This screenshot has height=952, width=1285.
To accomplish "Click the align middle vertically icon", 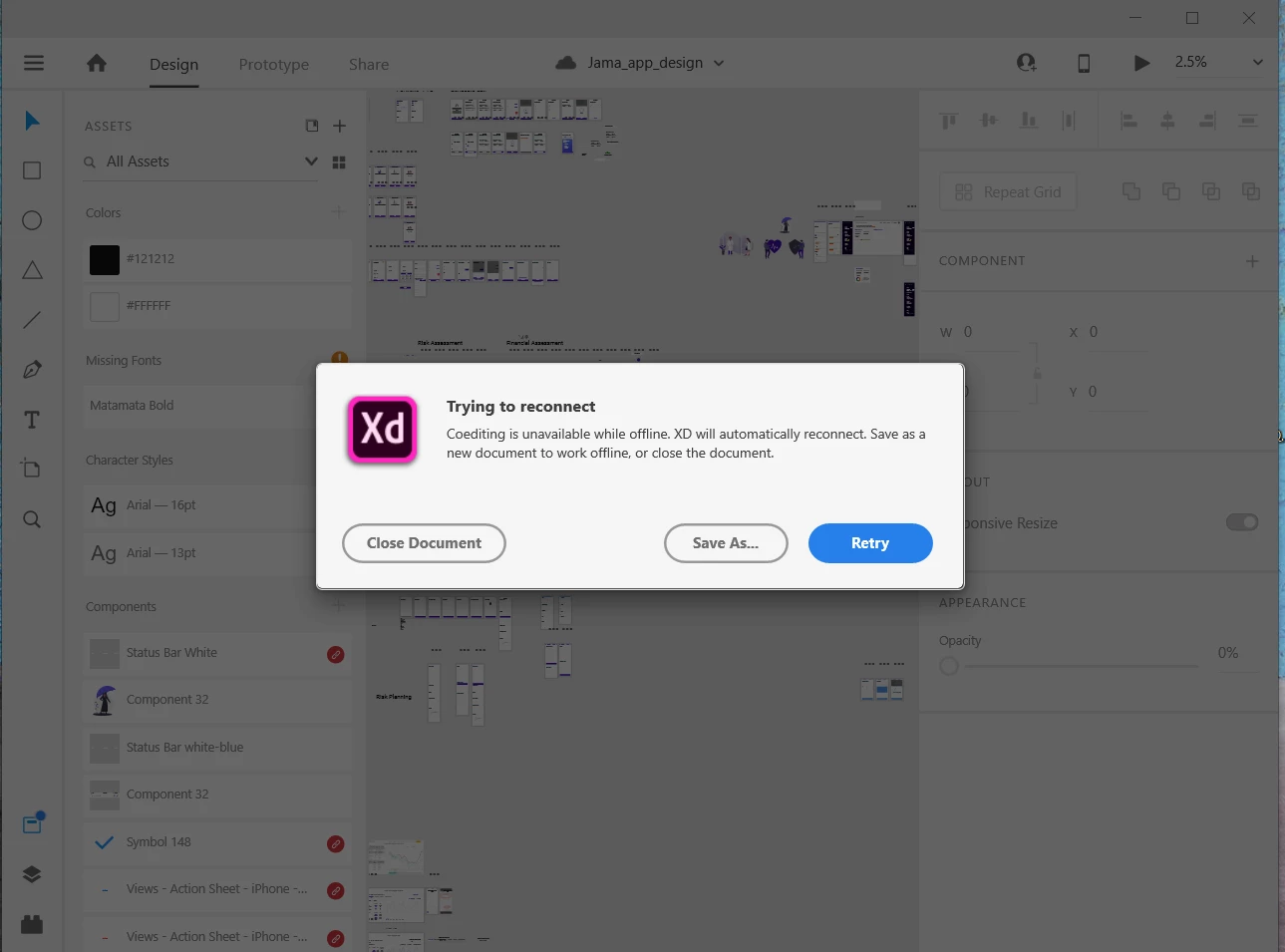I will pyautogui.click(x=988, y=121).
